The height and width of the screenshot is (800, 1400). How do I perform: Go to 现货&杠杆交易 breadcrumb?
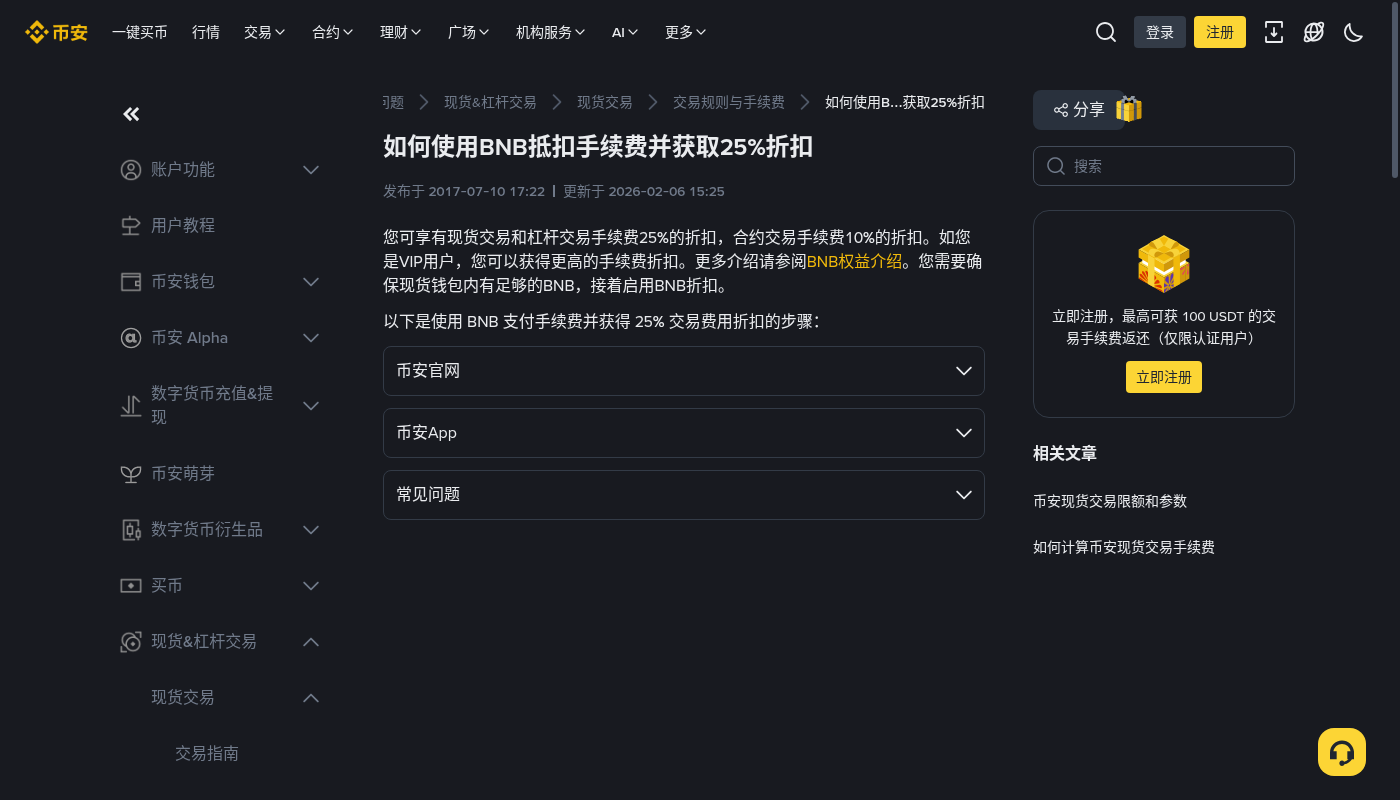(490, 102)
